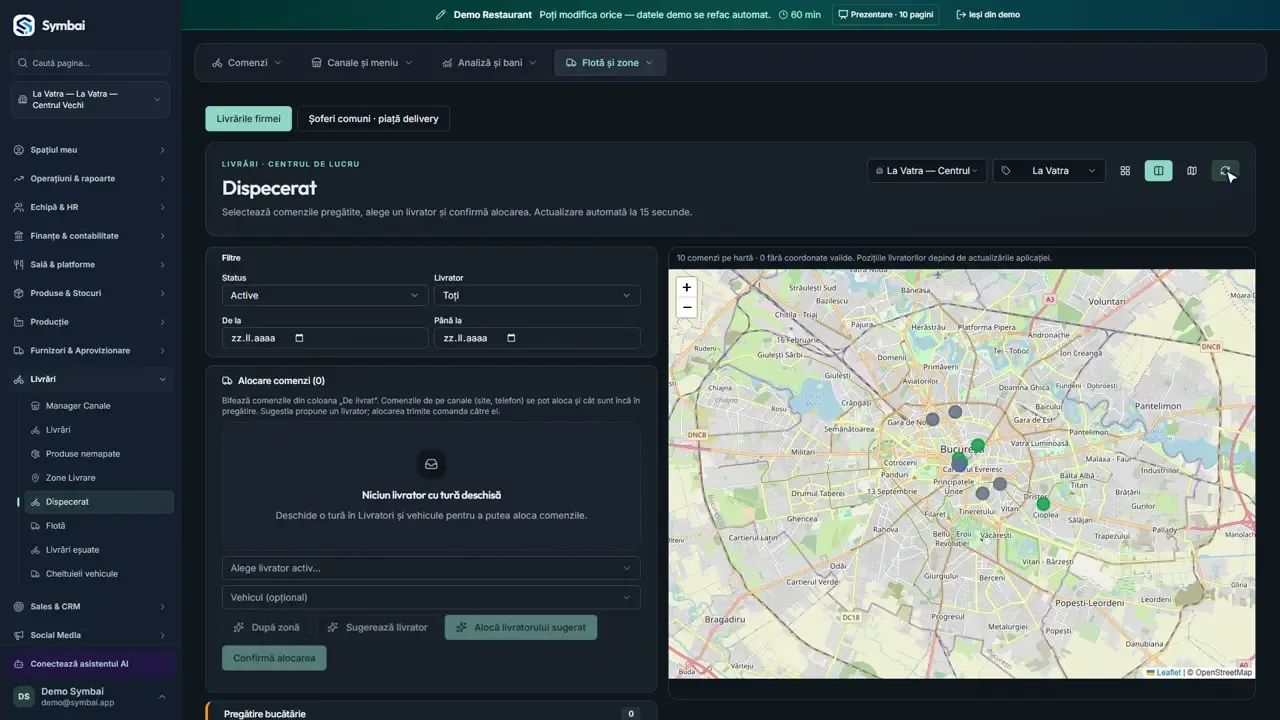1280x720 pixels.
Task: Click the green courier marker near Dristor
Action: 1043,504
